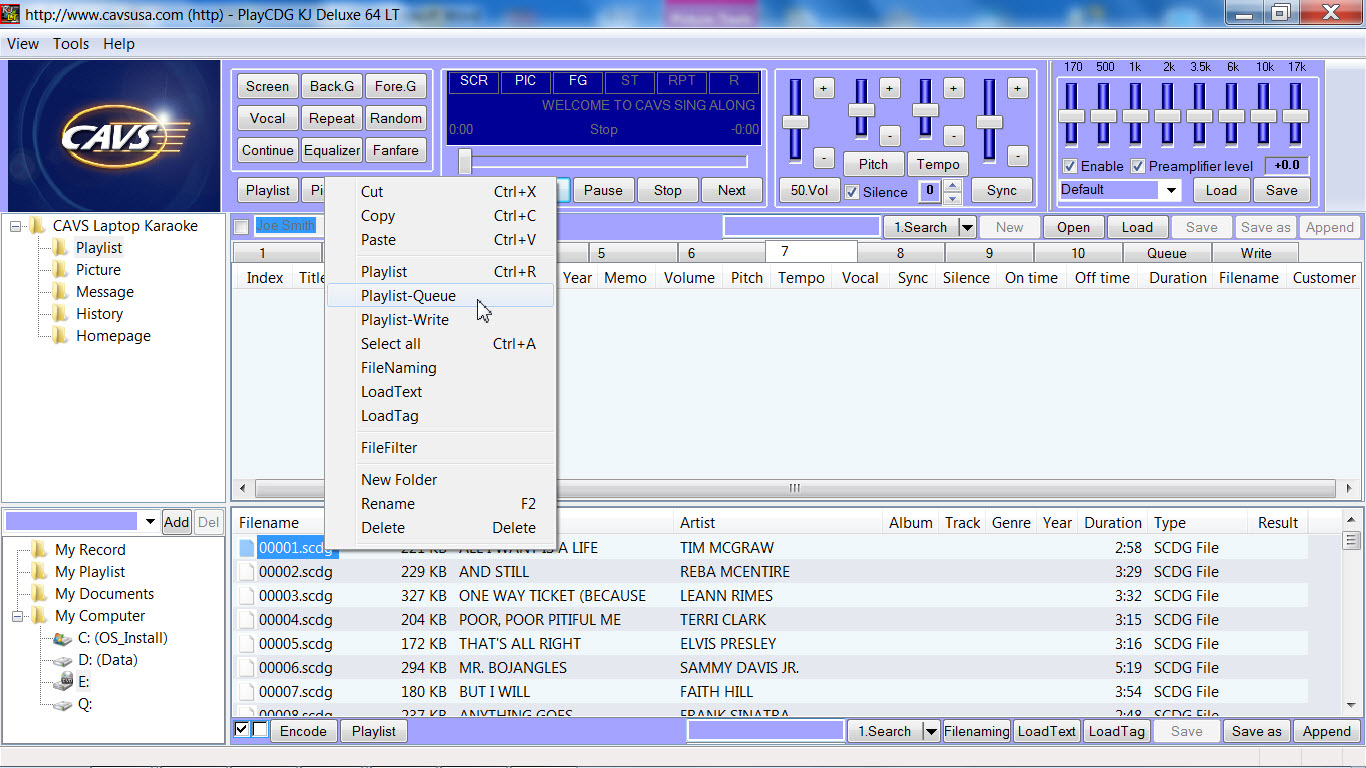Screen dimensions: 1366x768
Task: Click the History folder icon in the tree
Action: [x=61, y=314]
